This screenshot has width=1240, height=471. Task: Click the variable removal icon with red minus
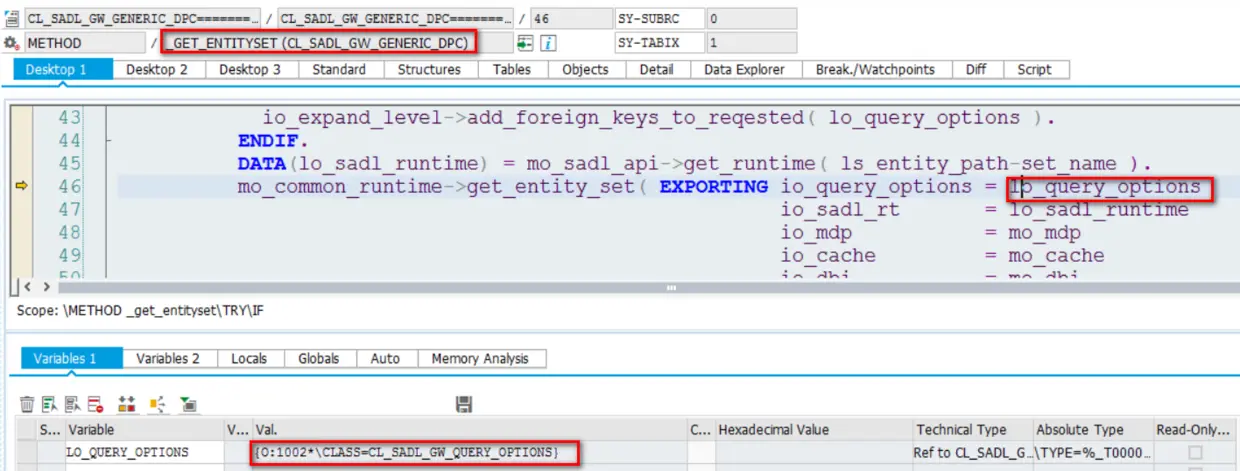[x=95, y=404]
